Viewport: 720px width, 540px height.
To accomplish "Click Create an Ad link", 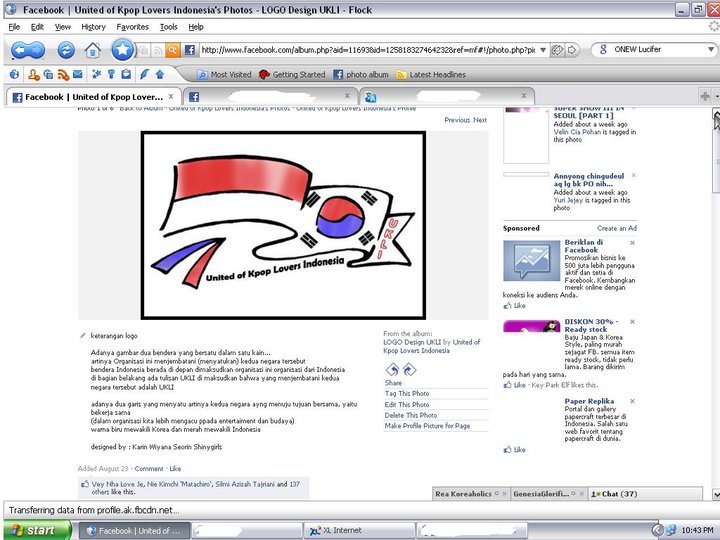I will pyautogui.click(x=617, y=228).
